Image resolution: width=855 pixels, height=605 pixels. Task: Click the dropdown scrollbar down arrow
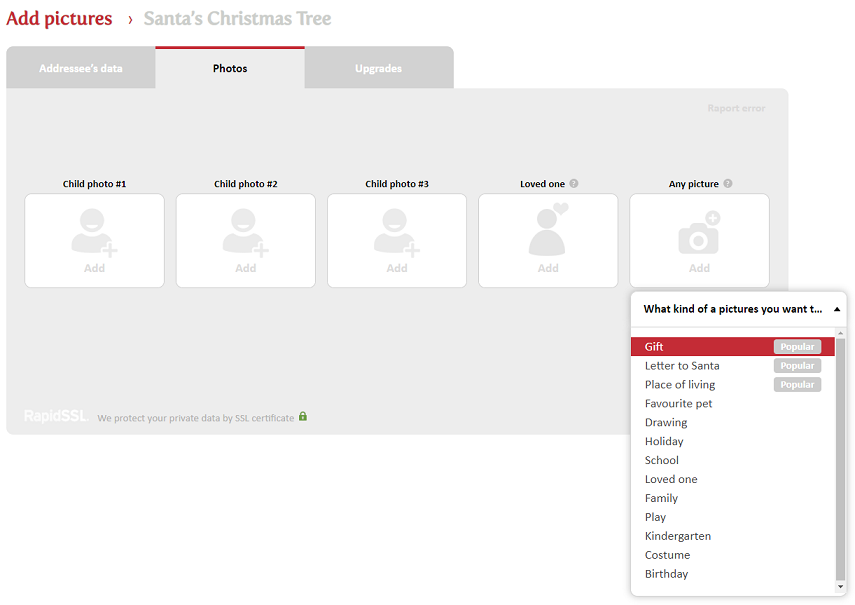click(x=840, y=587)
